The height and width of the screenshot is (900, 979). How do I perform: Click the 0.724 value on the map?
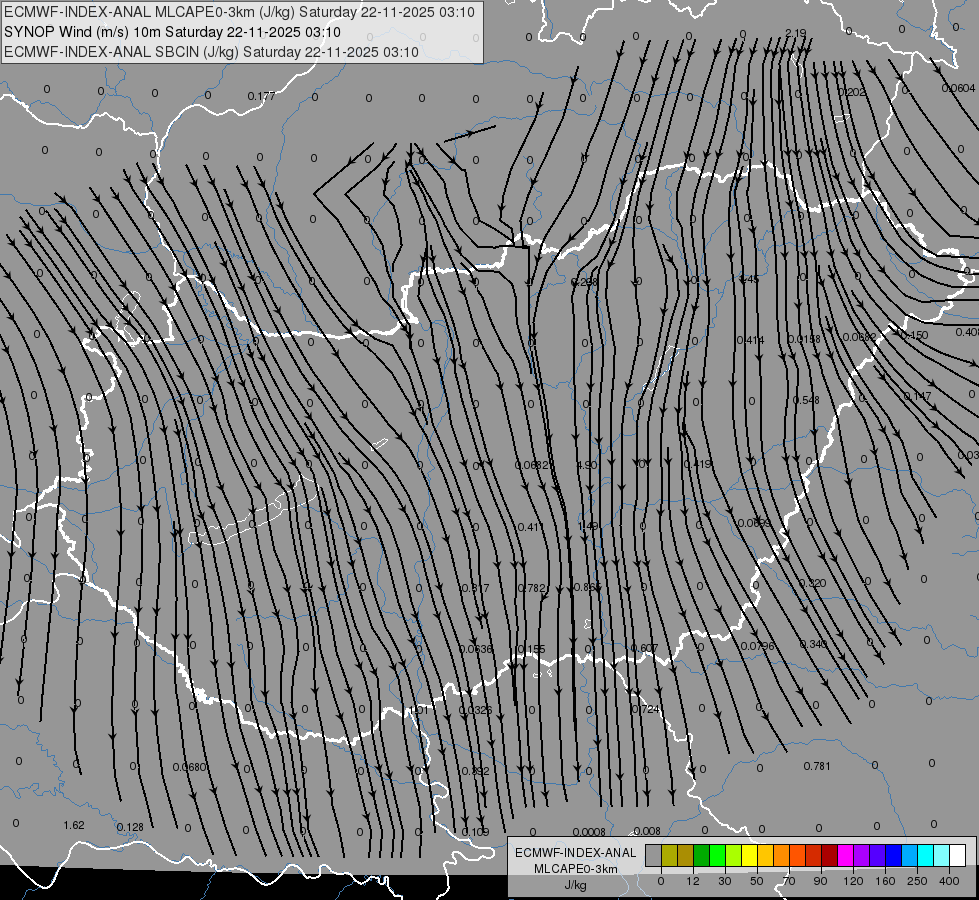tap(646, 710)
